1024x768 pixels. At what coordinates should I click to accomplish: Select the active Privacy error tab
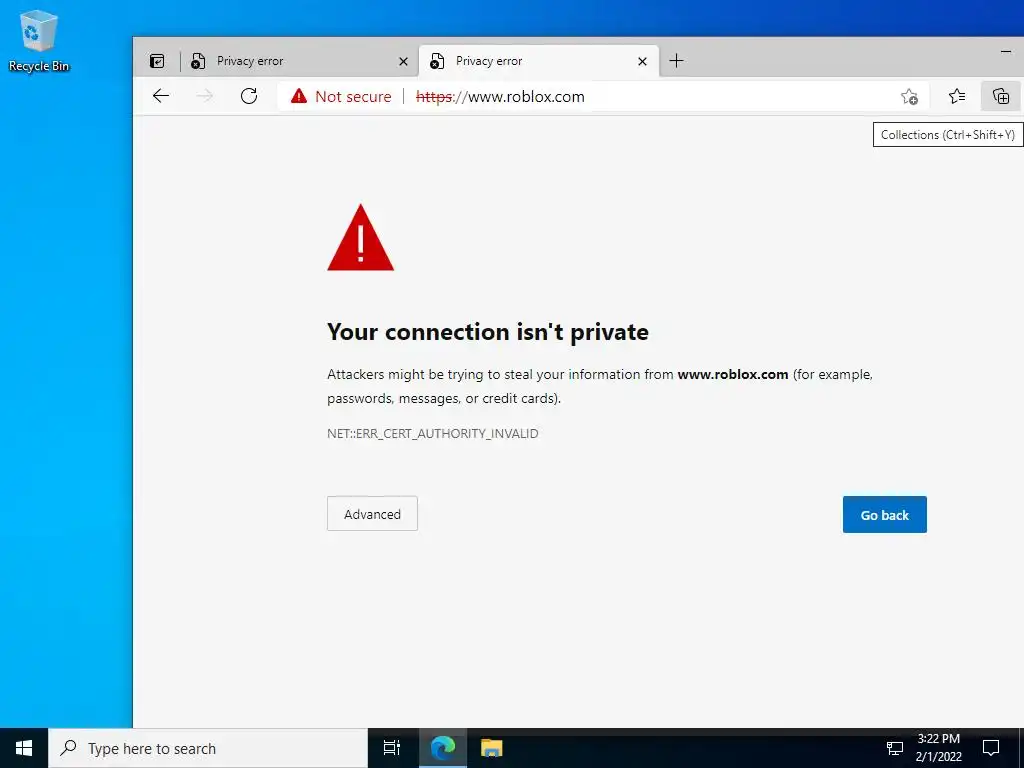tap(539, 61)
